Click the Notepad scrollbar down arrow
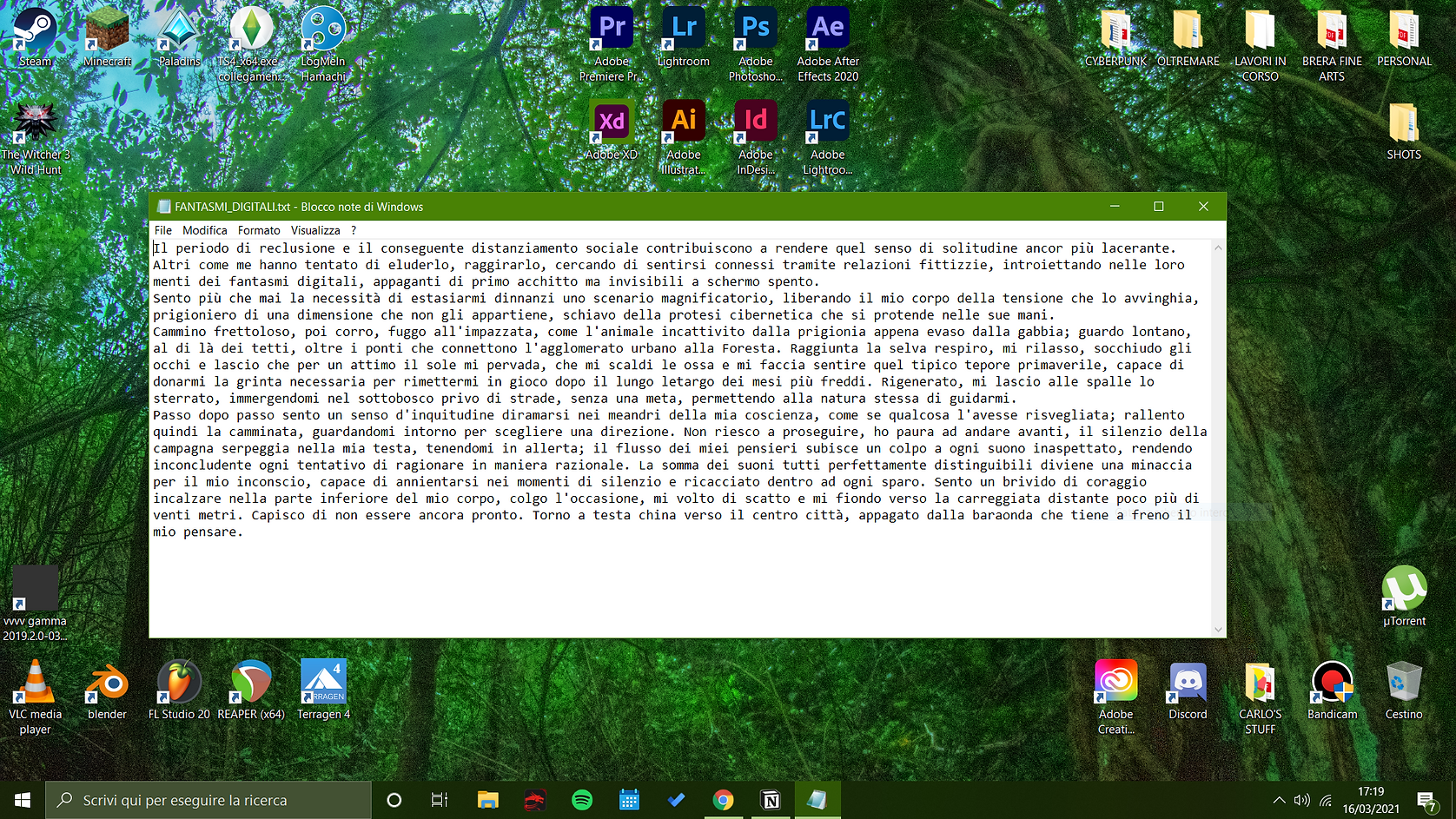This screenshot has height=819, width=1456. click(1218, 630)
